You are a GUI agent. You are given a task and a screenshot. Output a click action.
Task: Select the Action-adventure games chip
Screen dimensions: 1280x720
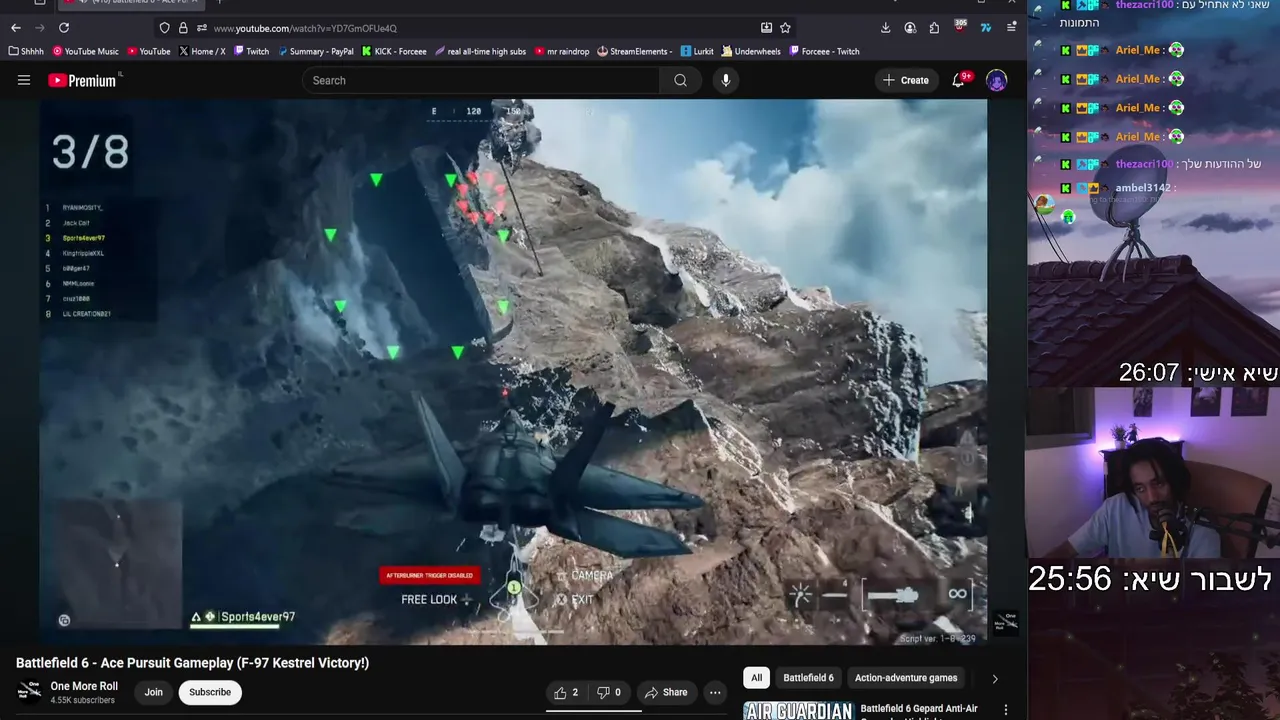coord(906,678)
